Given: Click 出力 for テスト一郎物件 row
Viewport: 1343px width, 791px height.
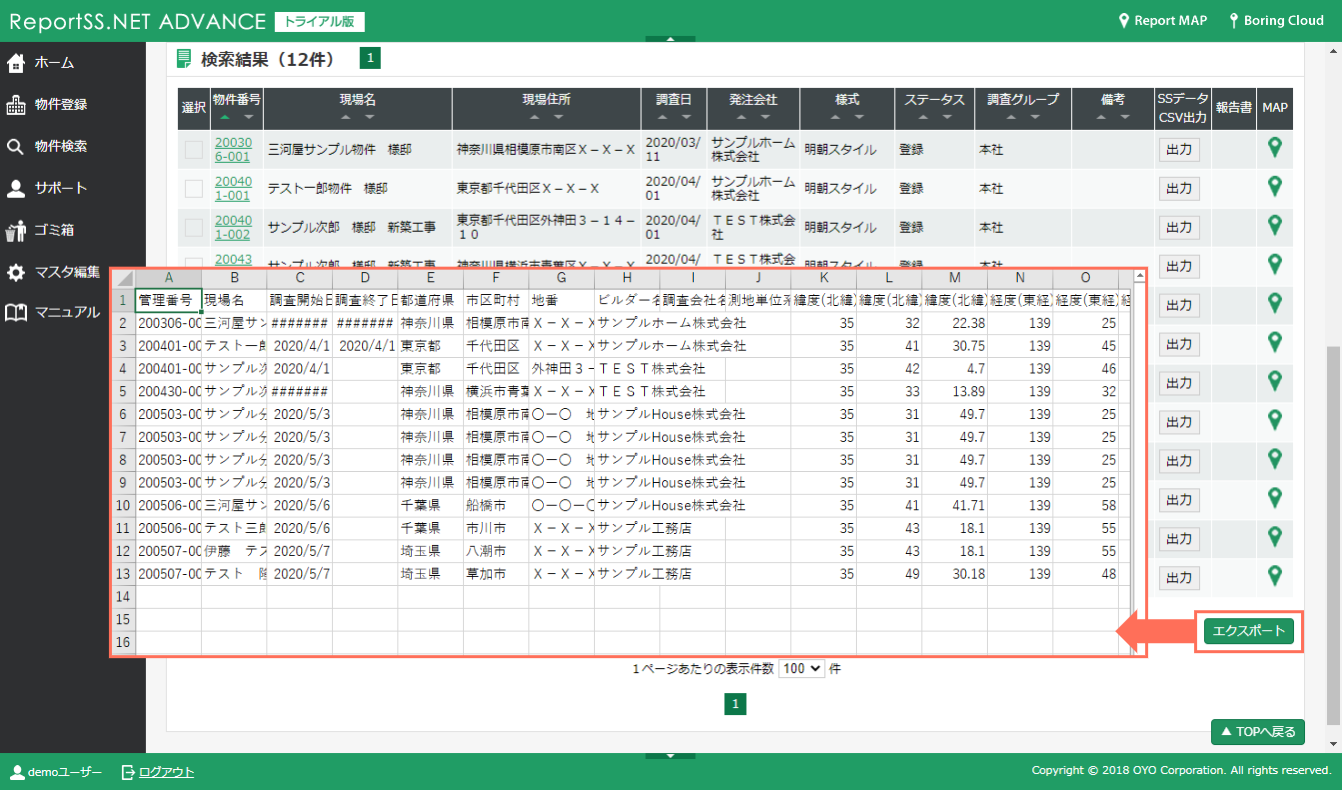Looking at the screenshot, I should (1179, 189).
